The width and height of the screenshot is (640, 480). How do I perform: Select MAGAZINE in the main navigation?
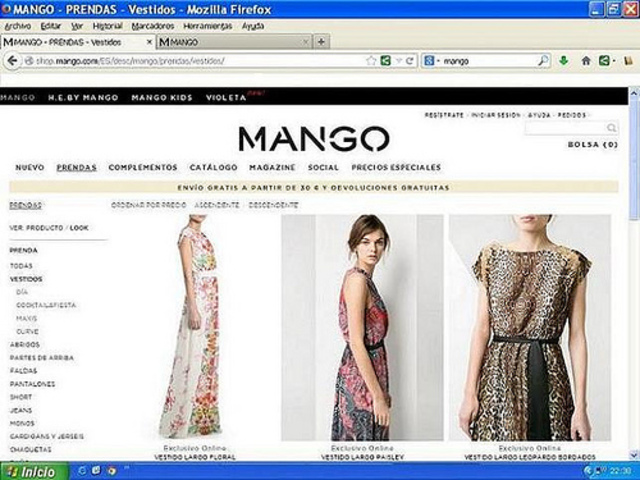point(272,167)
